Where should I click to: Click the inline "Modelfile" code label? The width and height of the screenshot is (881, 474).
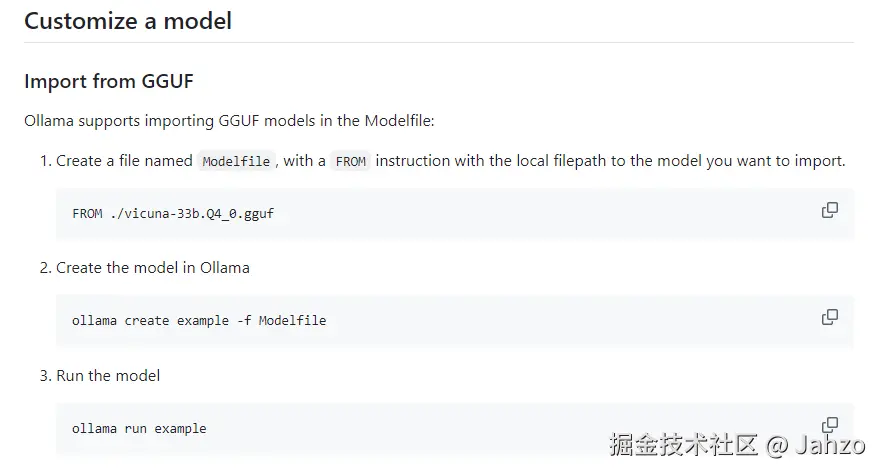coord(236,161)
